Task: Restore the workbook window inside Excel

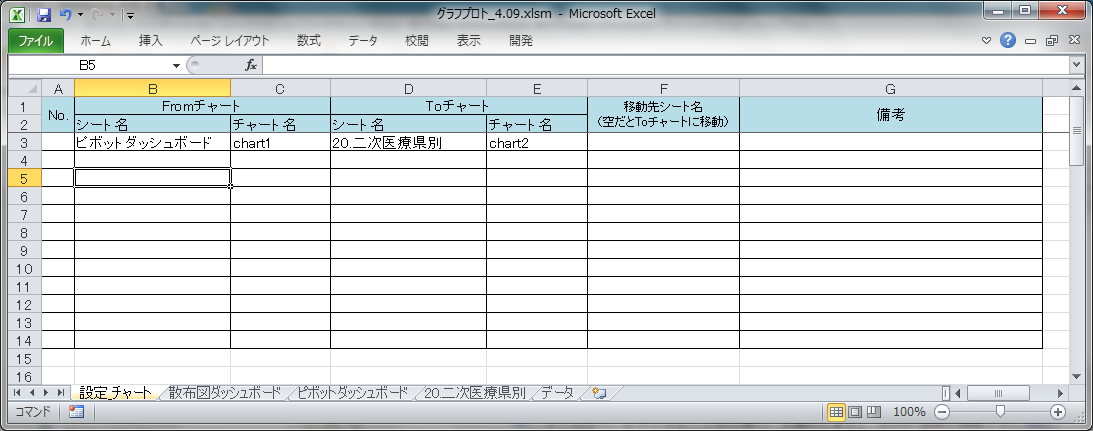Action: 1052,40
